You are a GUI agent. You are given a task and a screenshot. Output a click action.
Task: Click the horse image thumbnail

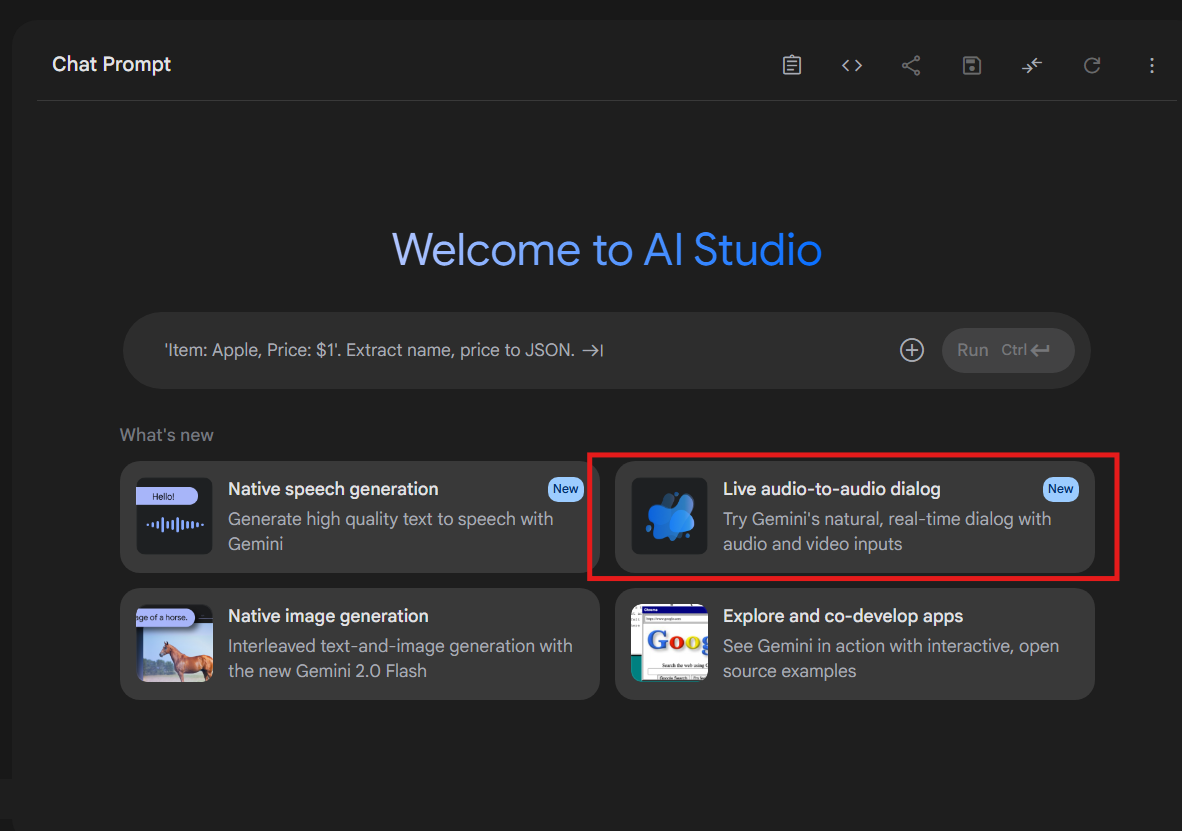tap(174, 643)
